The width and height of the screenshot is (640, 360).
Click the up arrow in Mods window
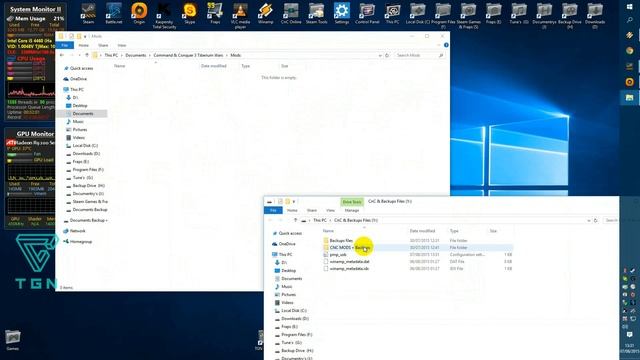click(87, 55)
